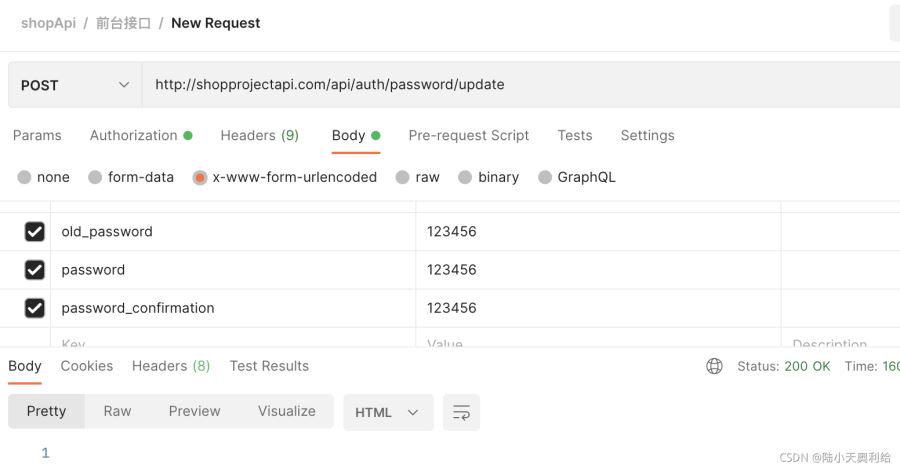Open the Test Results response tab

pos(269,366)
